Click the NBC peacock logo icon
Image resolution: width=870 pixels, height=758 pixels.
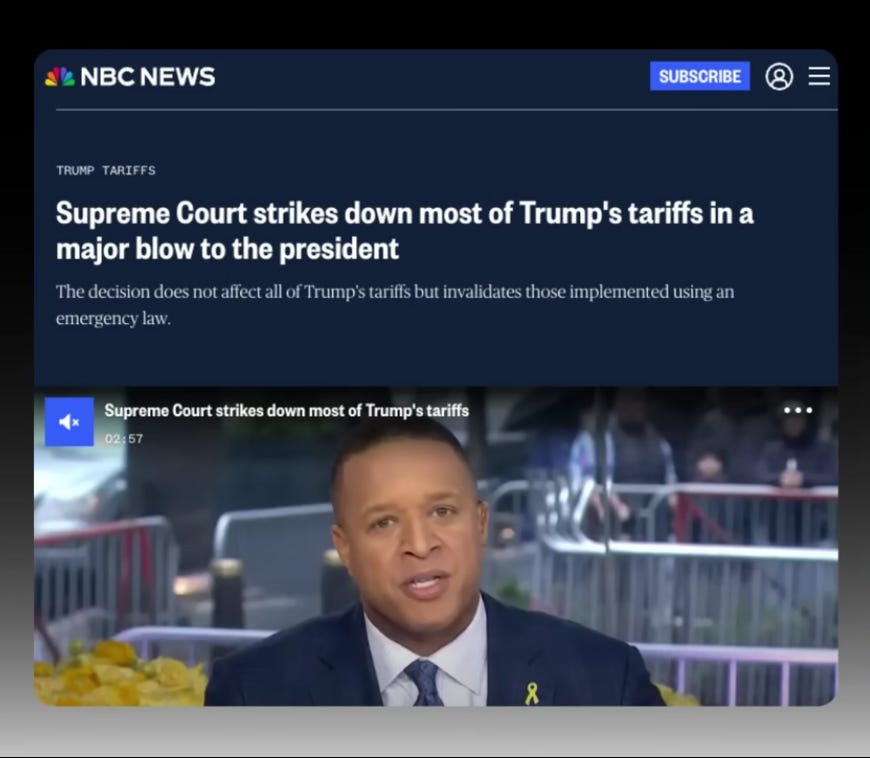click(x=60, y=77)
